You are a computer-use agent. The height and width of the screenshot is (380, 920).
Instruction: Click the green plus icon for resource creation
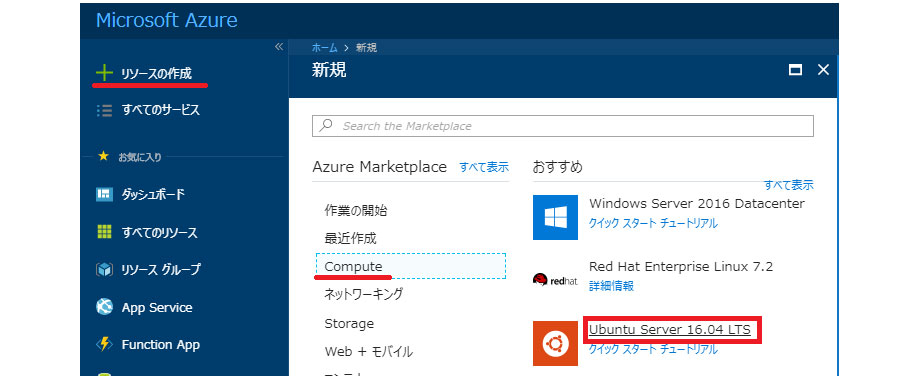click(x=104, y=73)
